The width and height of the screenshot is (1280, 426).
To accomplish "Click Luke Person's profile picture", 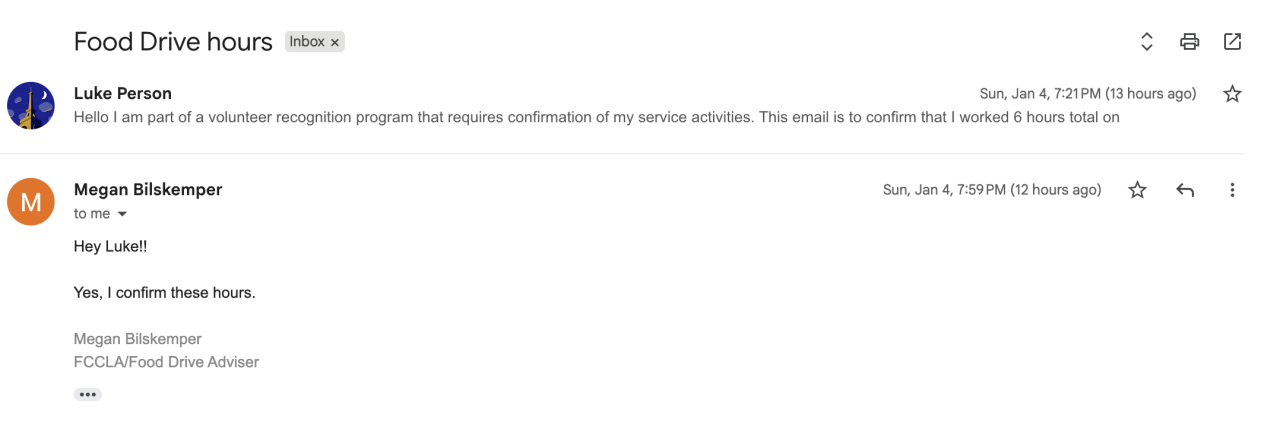I will point(31,106).
